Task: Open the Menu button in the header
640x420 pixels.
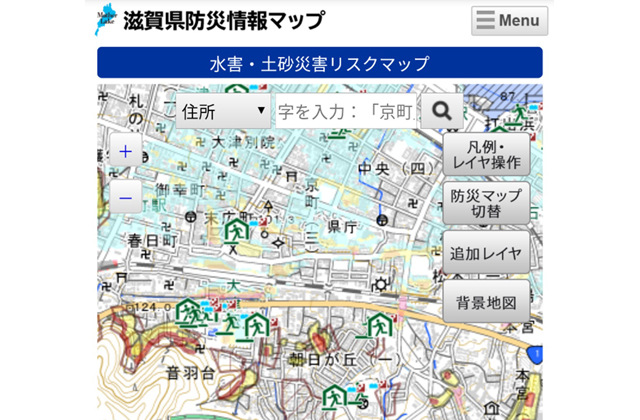Action: coord(509,21)
